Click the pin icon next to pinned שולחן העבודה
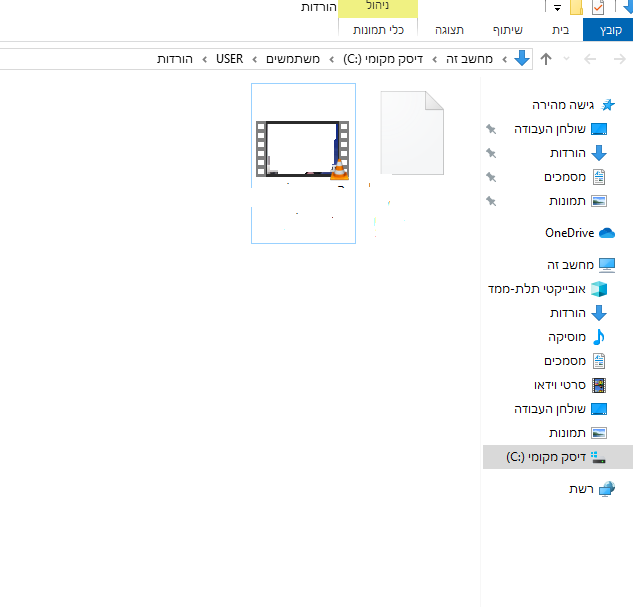 491,129
